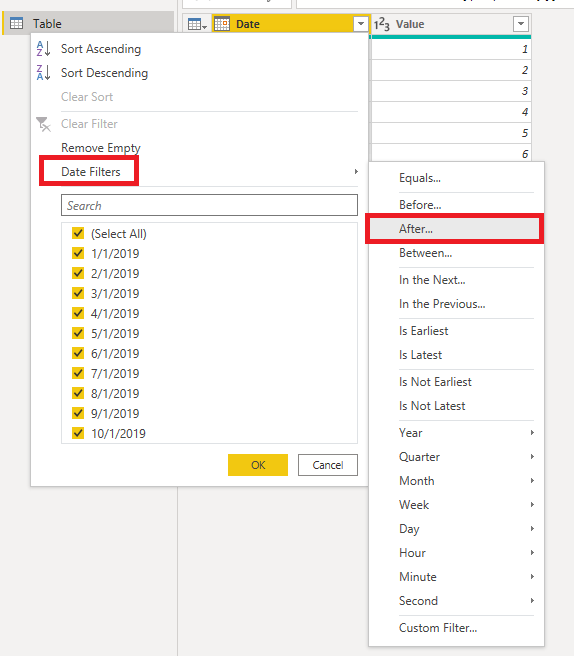Uncheck the 9/1/2019 checkbox
This screenshot has width=574, height=656.
click(78, 413)
